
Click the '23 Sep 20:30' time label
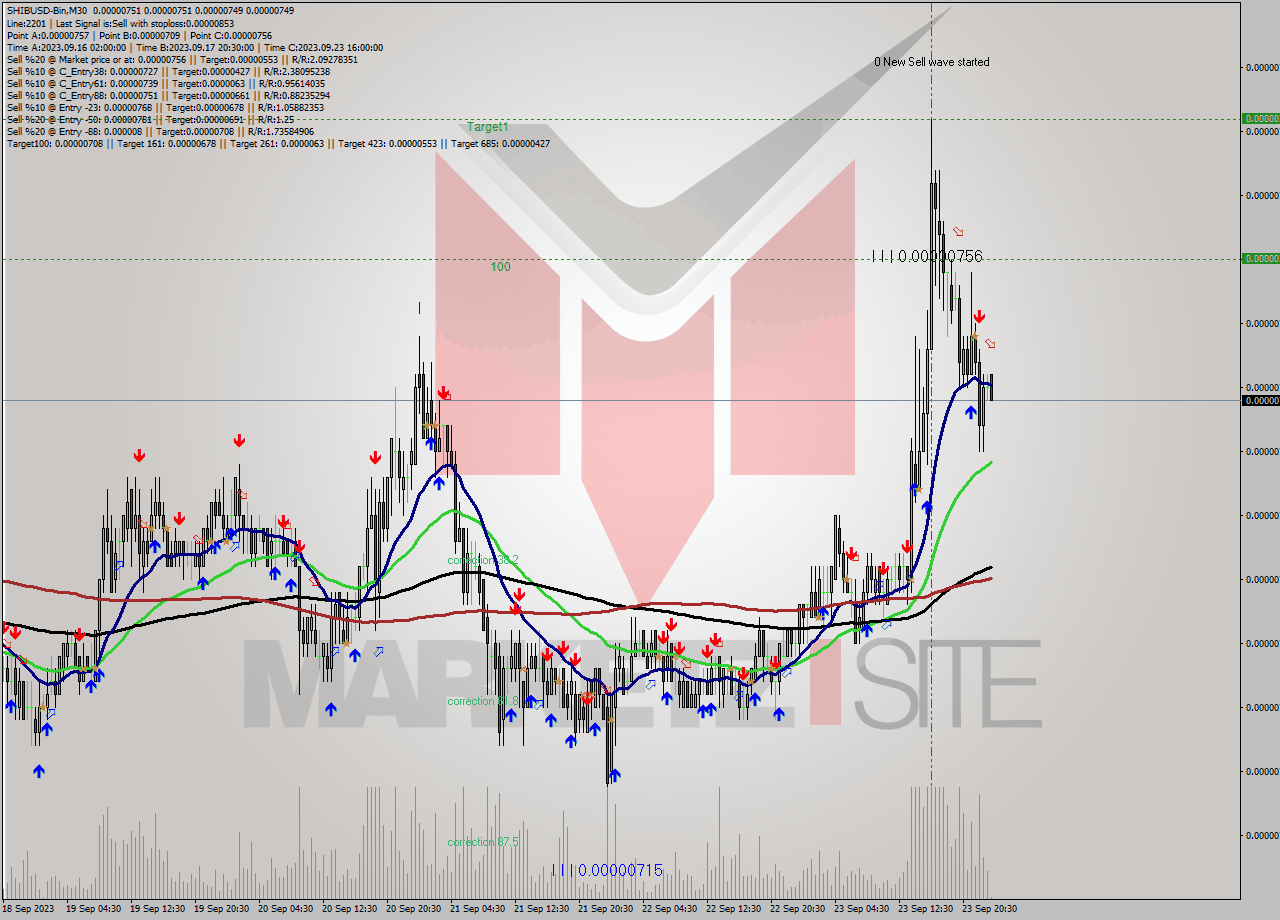pos(989,909)
